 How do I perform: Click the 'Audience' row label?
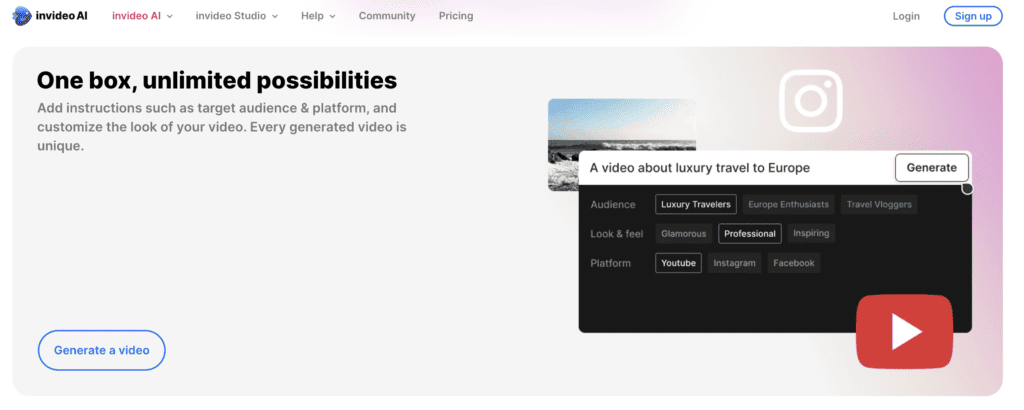point(613,204)
